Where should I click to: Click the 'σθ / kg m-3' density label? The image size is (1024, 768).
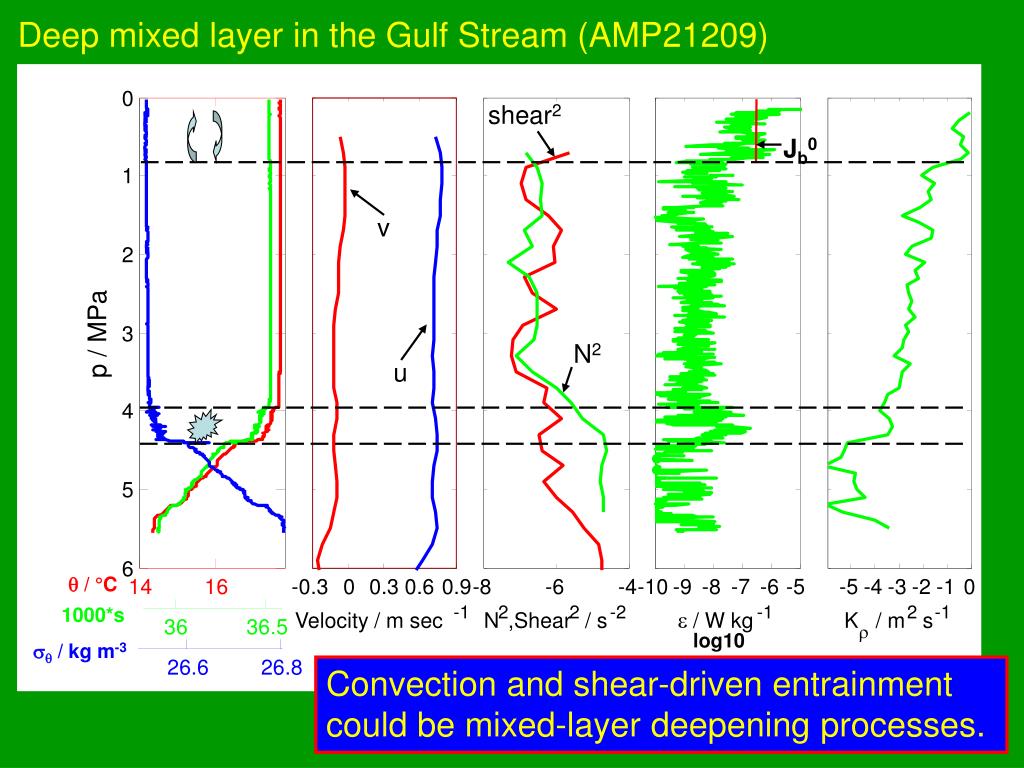pyautogui.click(x=80, y=652)
